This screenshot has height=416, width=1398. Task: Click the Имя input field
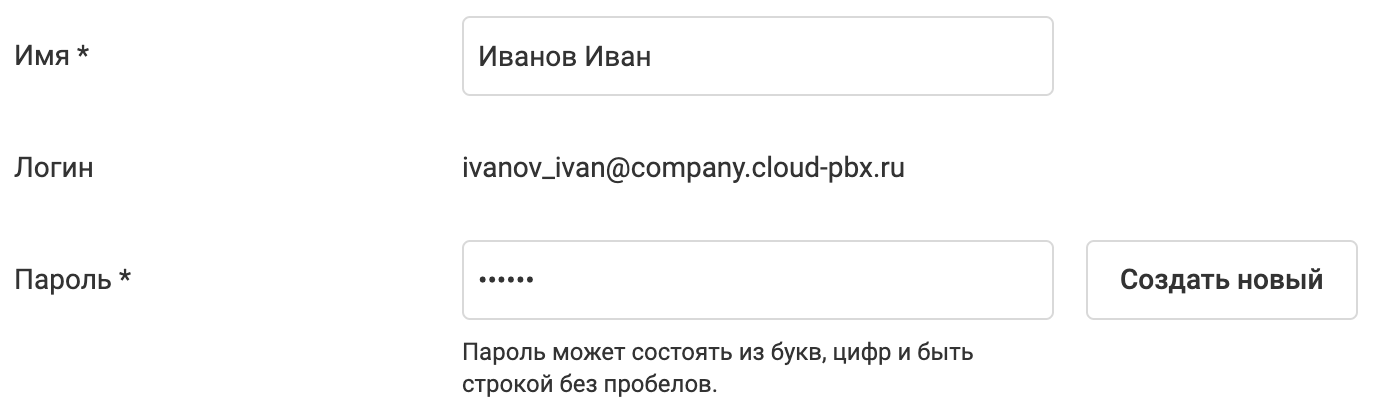point(757,56)
